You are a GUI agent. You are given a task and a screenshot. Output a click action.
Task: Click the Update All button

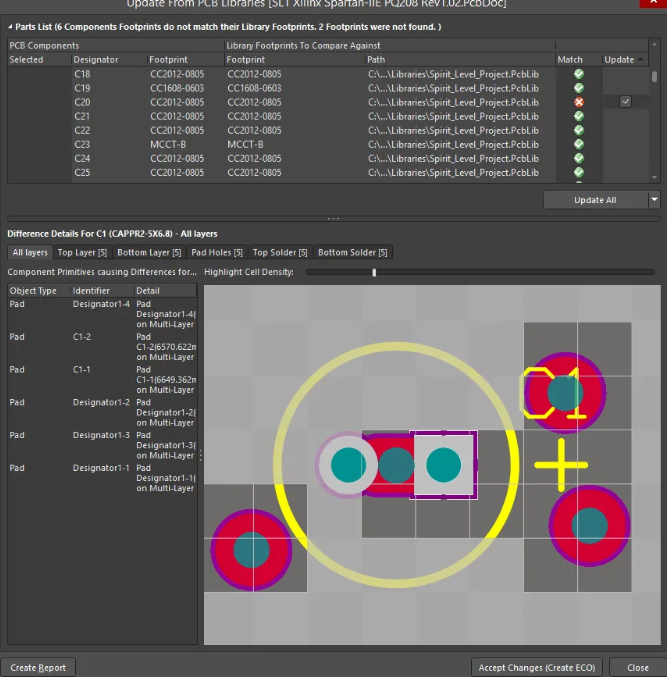point(595,200)
